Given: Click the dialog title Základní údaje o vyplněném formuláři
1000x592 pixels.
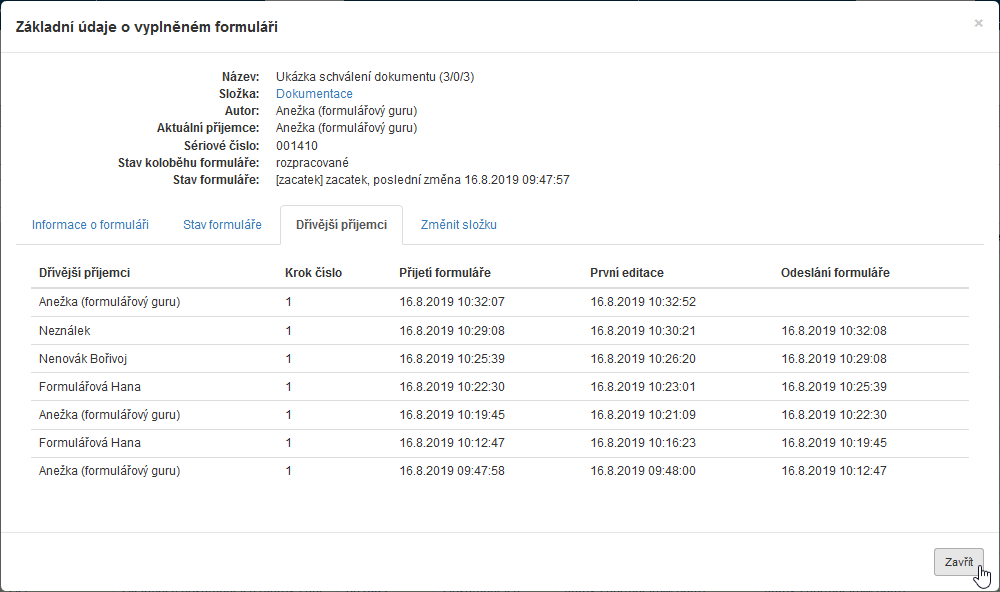Looking at the screenshot, I should [147, 27].
